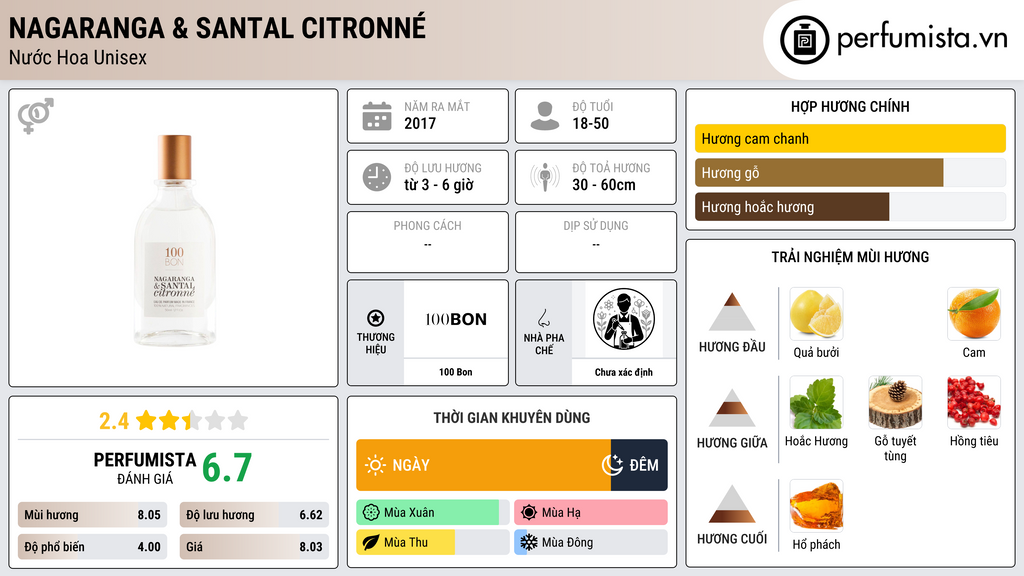Click the 100 Bon brand name link
This screenshot has width=1024, height=576.
[x=455, y=372]
